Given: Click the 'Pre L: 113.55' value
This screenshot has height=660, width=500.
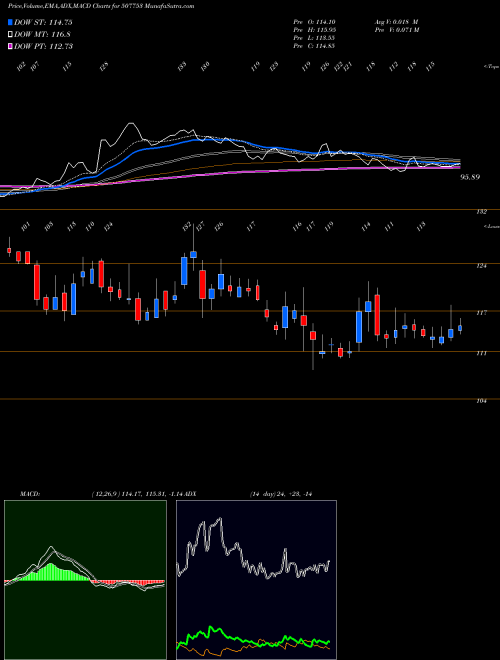Looking at the screenshot, I should tap(314, 38).
